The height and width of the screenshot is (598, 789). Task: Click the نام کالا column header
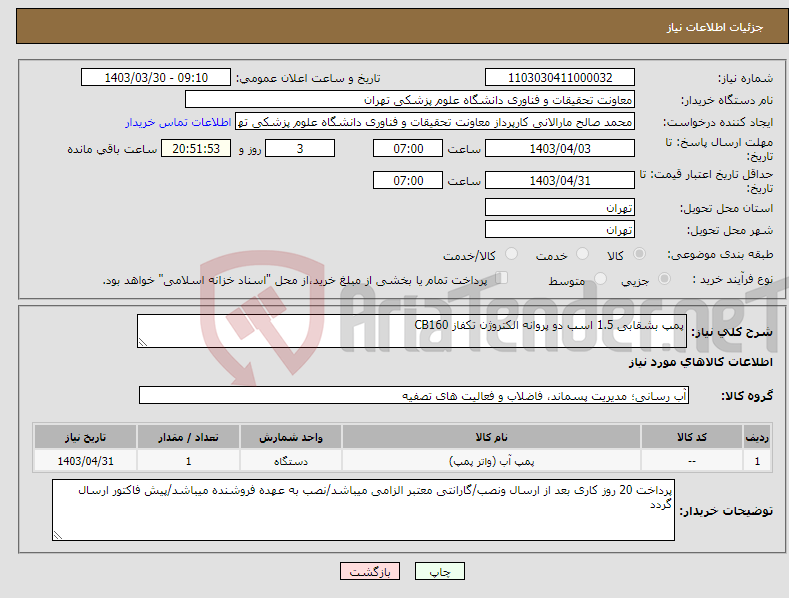(x=491, y=437)
